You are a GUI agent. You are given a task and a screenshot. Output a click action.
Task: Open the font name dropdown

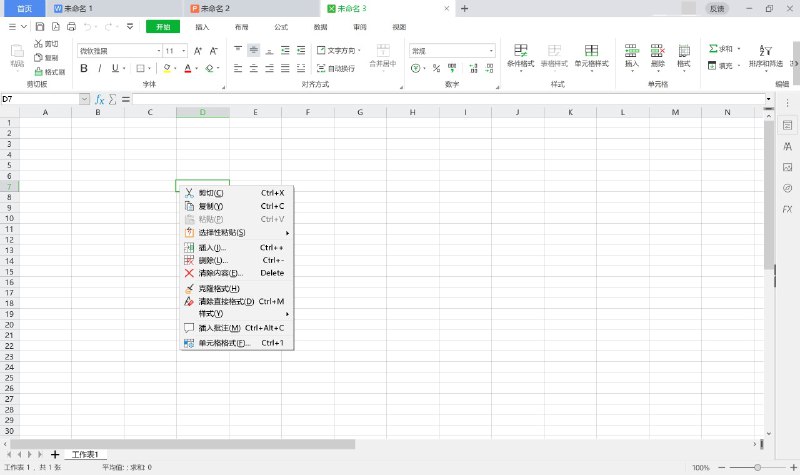click(x=159, y=51)
